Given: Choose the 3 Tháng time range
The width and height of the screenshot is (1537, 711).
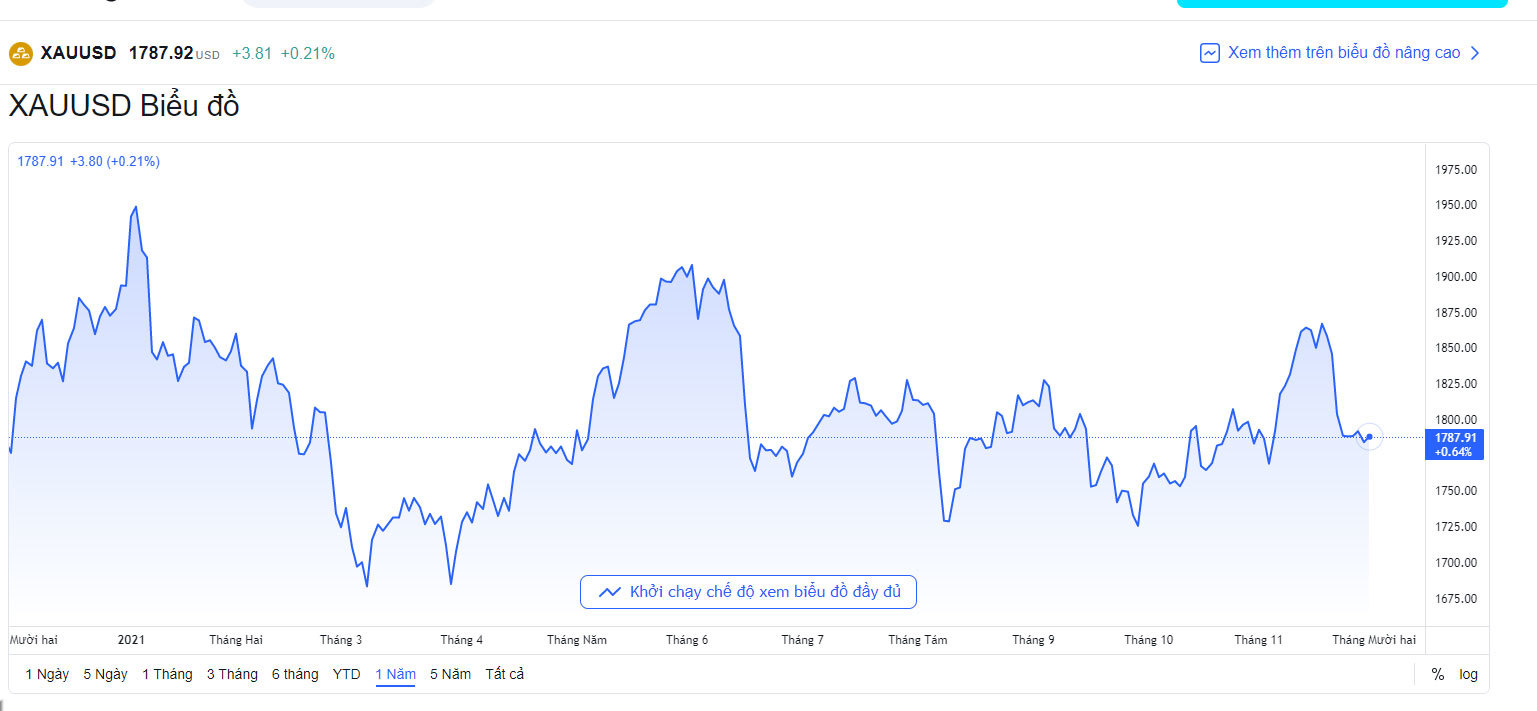Looking at the screenshot, I should pos(232,674).
